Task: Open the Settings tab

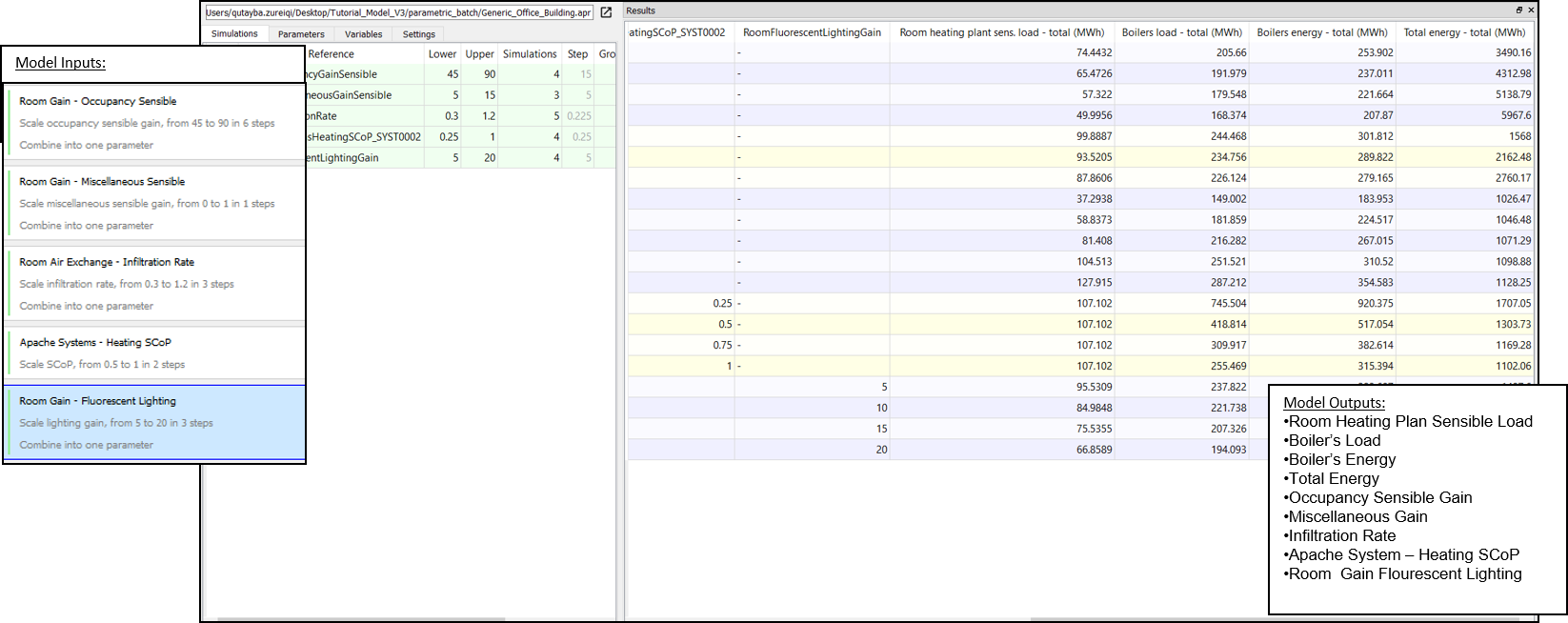Action: point(418,34)
